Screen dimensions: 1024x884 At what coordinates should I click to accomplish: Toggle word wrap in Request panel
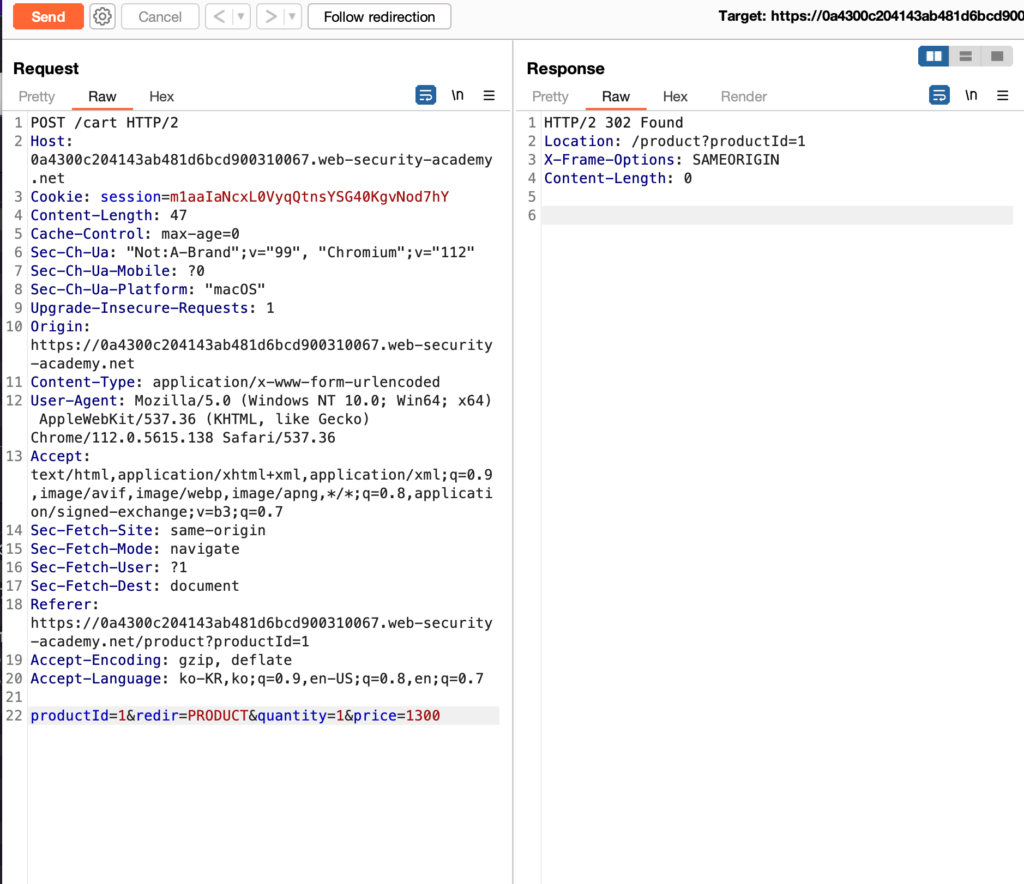coord(426,95)
